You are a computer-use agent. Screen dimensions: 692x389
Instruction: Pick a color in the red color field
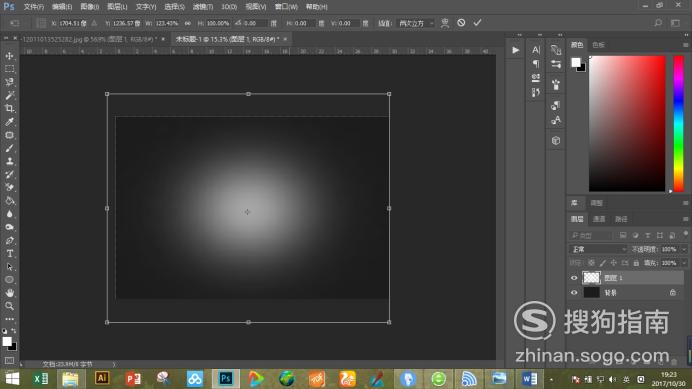[x=627, y=124]
